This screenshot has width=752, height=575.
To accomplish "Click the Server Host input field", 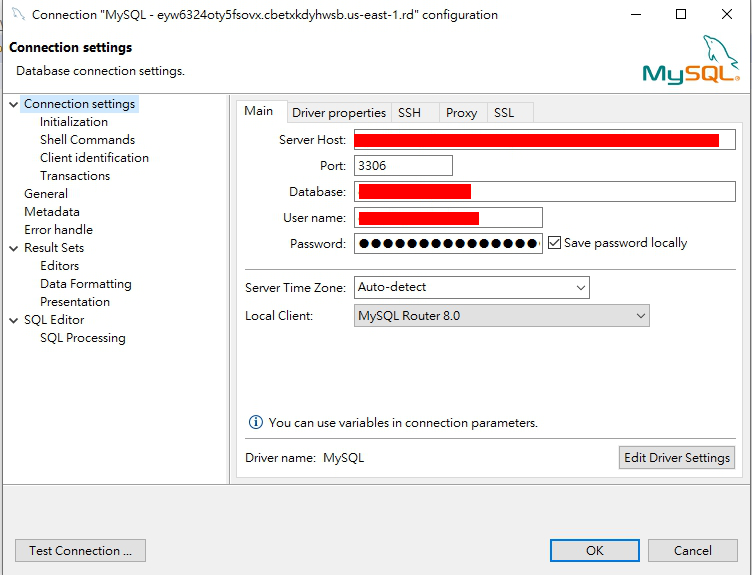I will 544,140.
